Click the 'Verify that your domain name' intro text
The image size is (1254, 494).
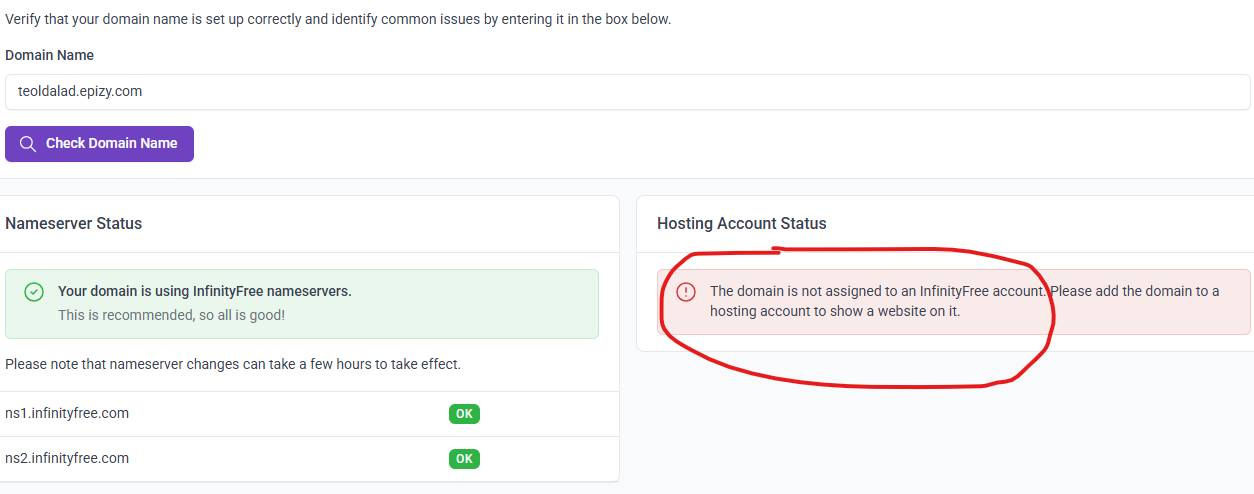click(x=338, y=19)
